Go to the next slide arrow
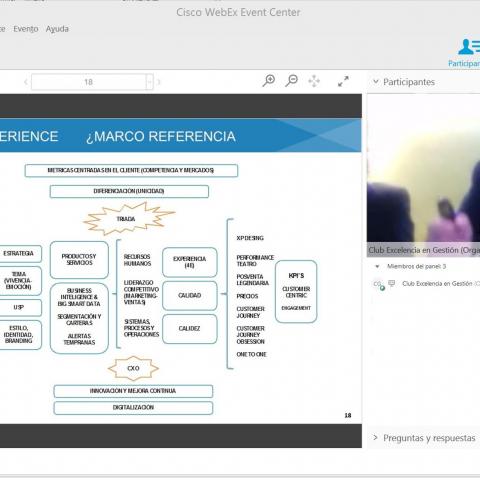This screenshot has width=480, height=480. (x=159, y=82)
